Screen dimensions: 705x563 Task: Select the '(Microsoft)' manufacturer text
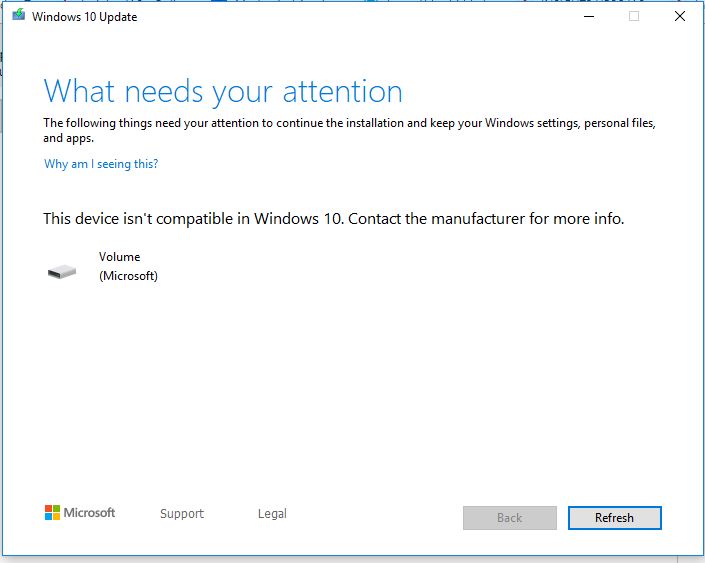129,276
